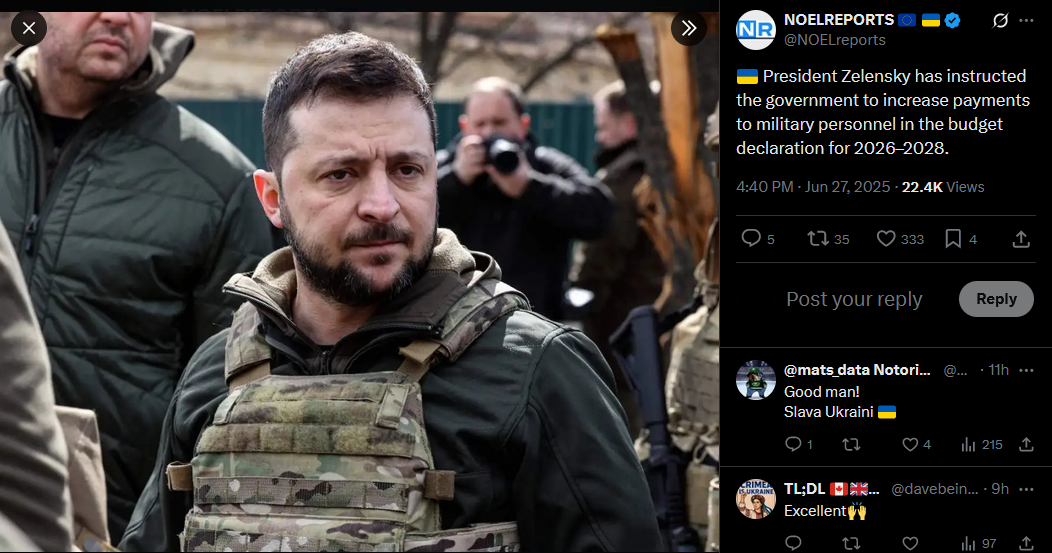Open more options on NOELREPORTS post
The image size is (1052, 553).
(1026, 21)
